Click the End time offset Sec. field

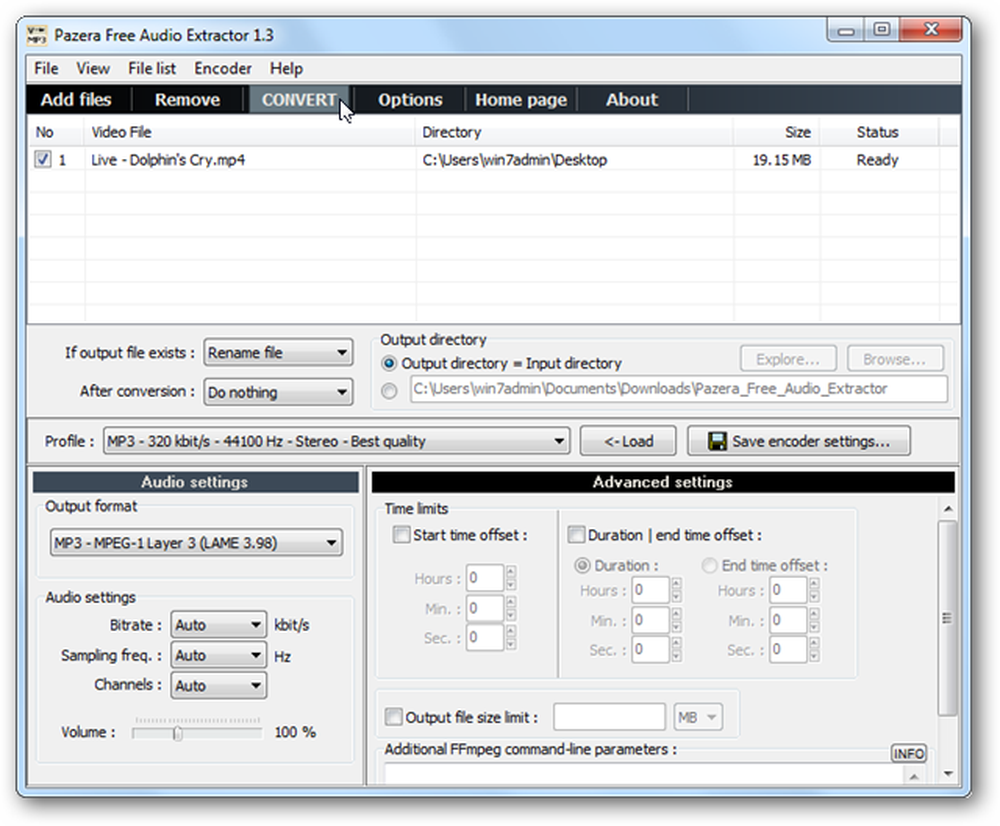pos(788,649)
